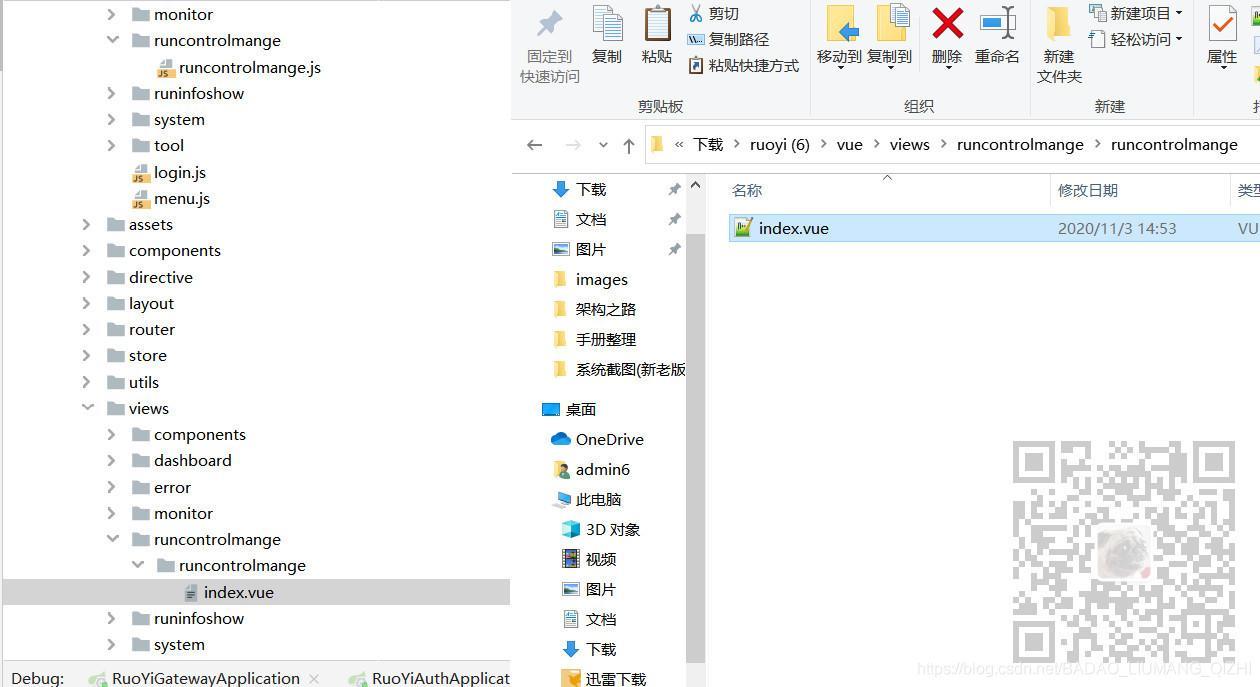Open 架构之路 folder in navigation pane
Screen dimensions: 1260x687
pos(606,309)
